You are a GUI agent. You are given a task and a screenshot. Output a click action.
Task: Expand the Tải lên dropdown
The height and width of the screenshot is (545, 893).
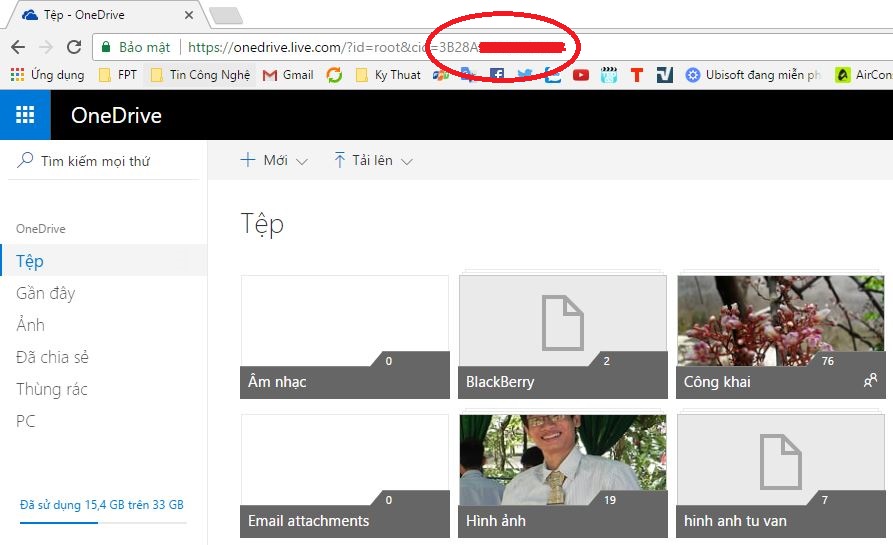pyautogui.click(x=373, y=161)
